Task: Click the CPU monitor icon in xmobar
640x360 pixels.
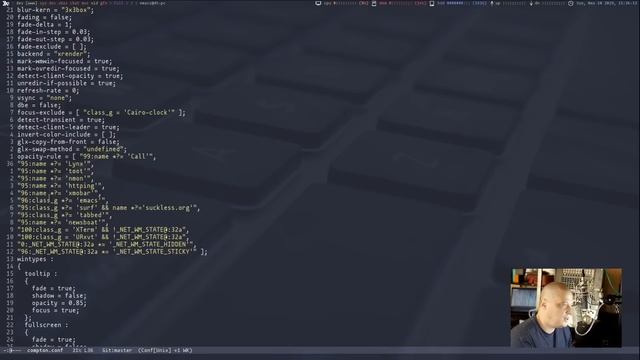Action: click(318, 3)
